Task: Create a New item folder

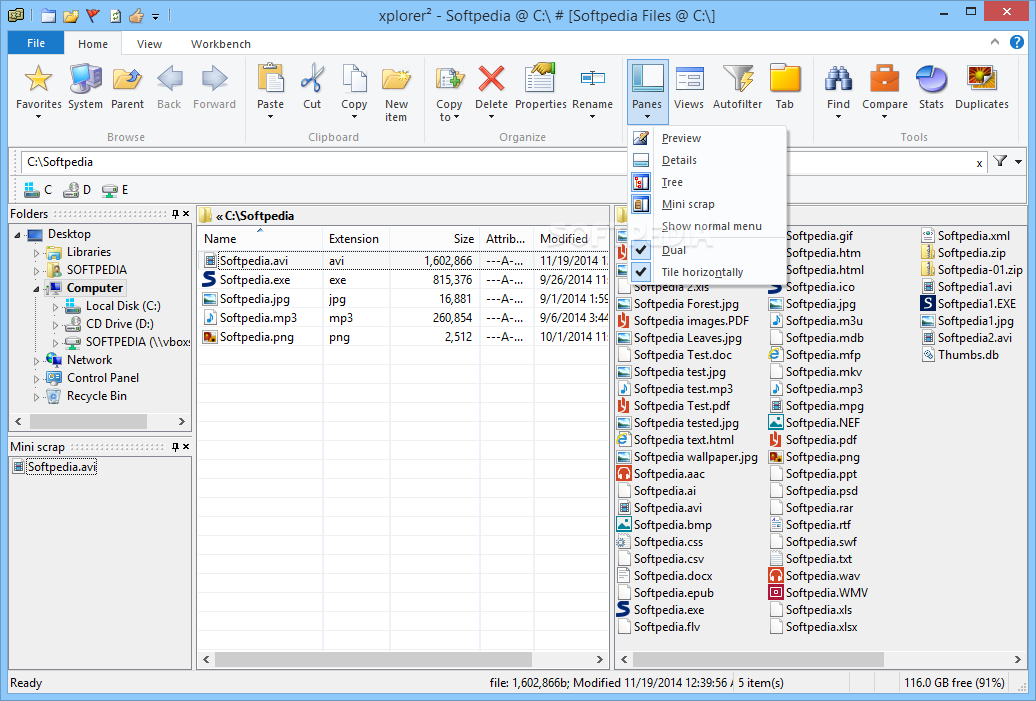Action: 396,79
